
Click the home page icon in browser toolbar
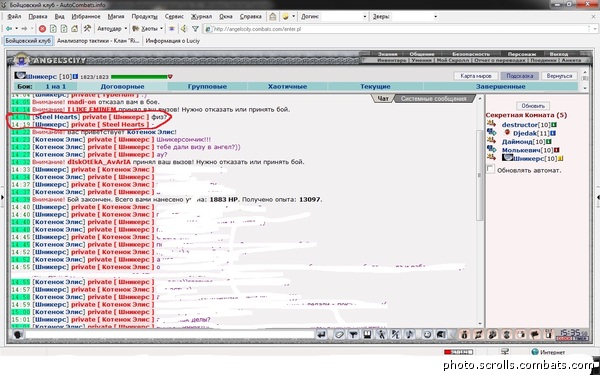[x=75, y=29]
